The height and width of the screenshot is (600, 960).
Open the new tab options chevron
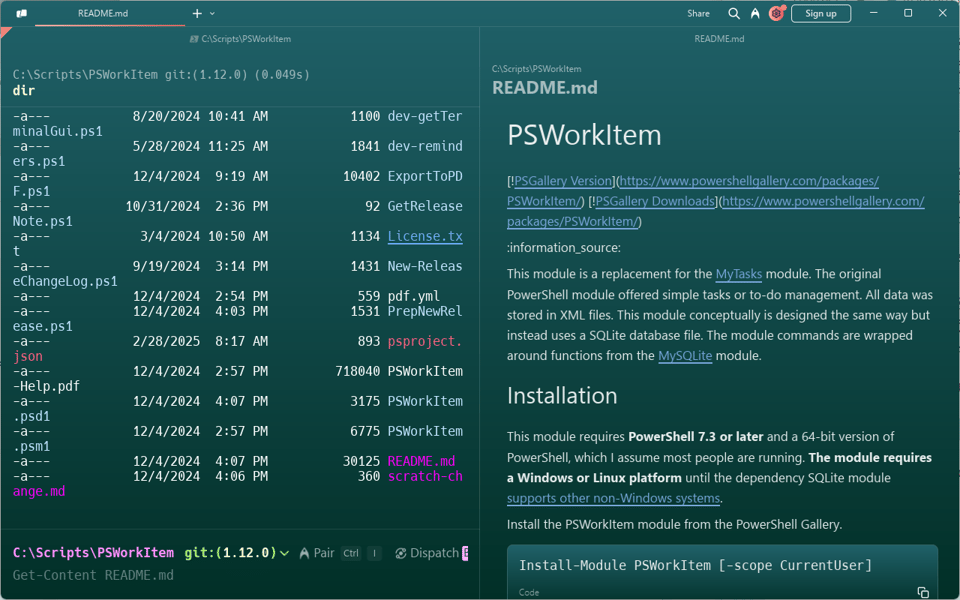[212, 13]
